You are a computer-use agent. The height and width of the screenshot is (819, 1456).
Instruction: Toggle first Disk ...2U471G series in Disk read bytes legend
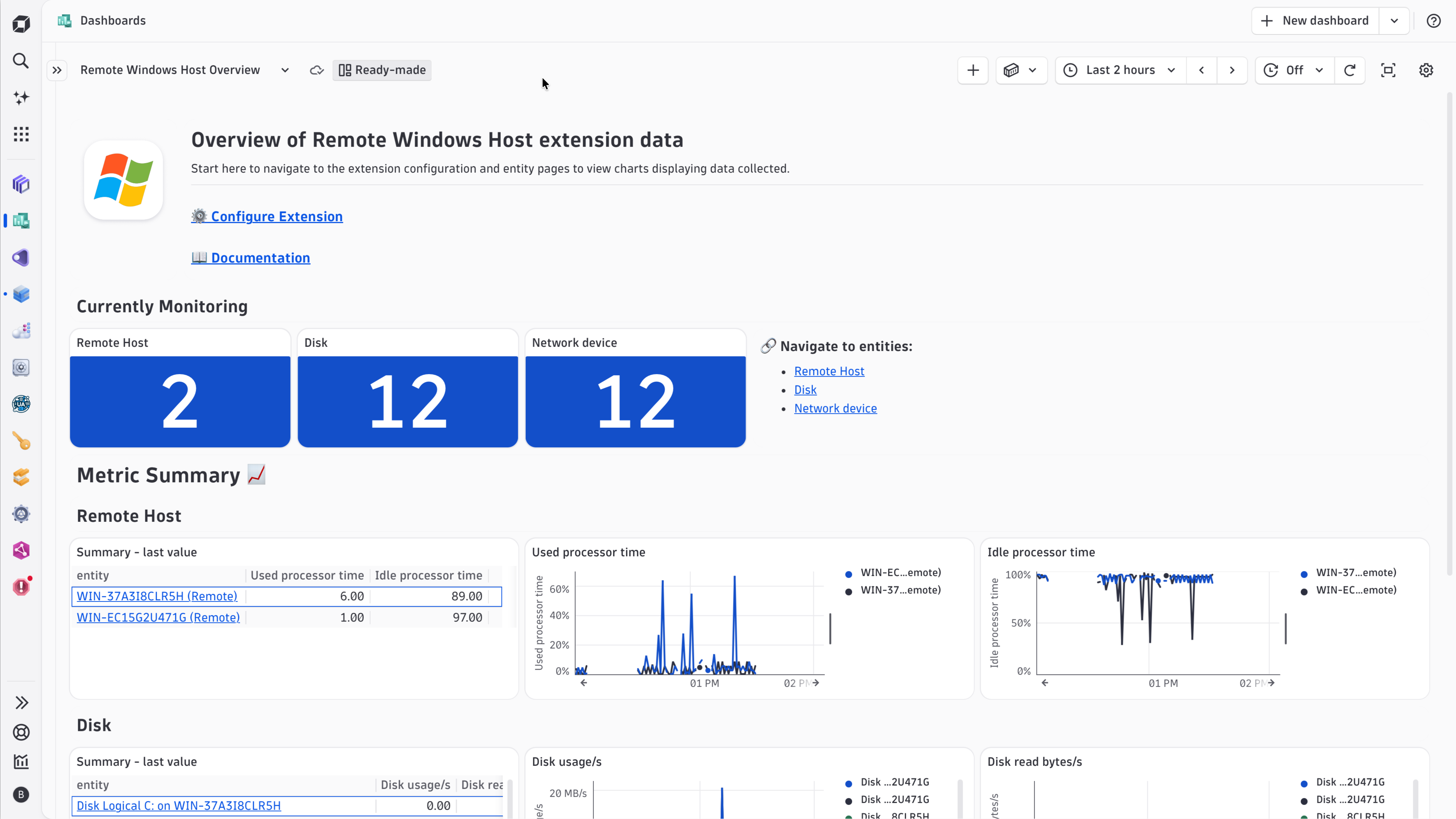pos(1343,783)
